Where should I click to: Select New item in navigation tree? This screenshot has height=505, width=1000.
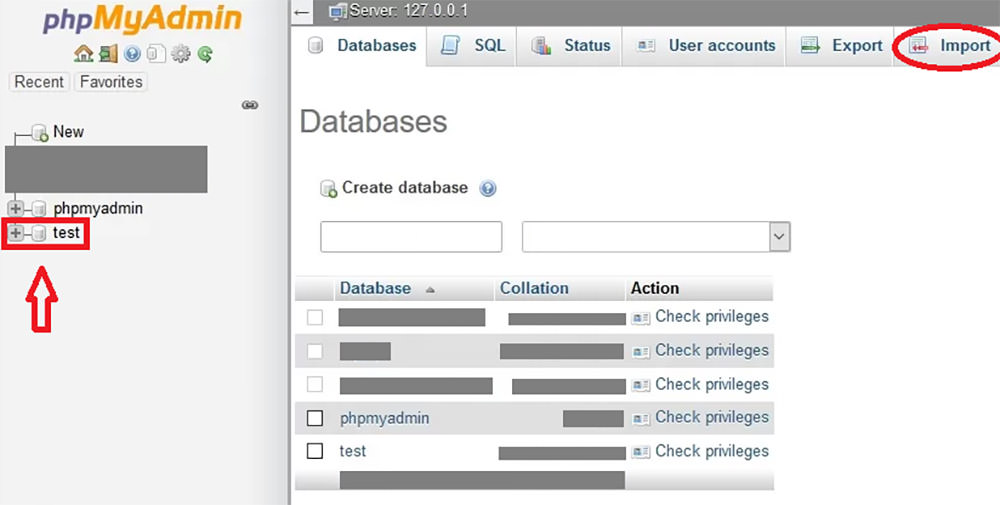click(68, 132)
